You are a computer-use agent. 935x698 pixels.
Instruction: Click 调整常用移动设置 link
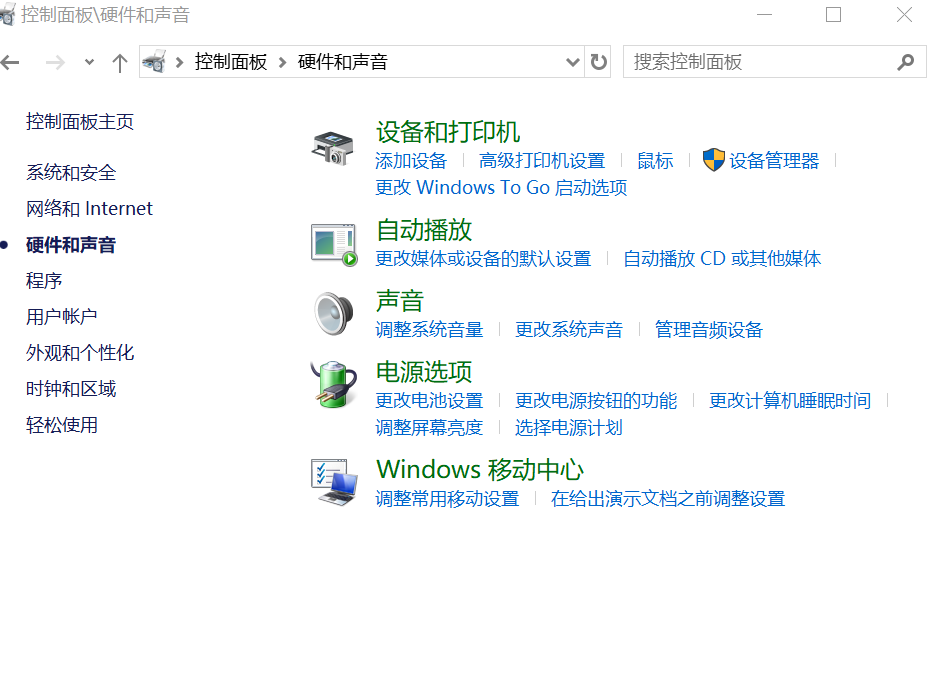(x=447, y=499)
